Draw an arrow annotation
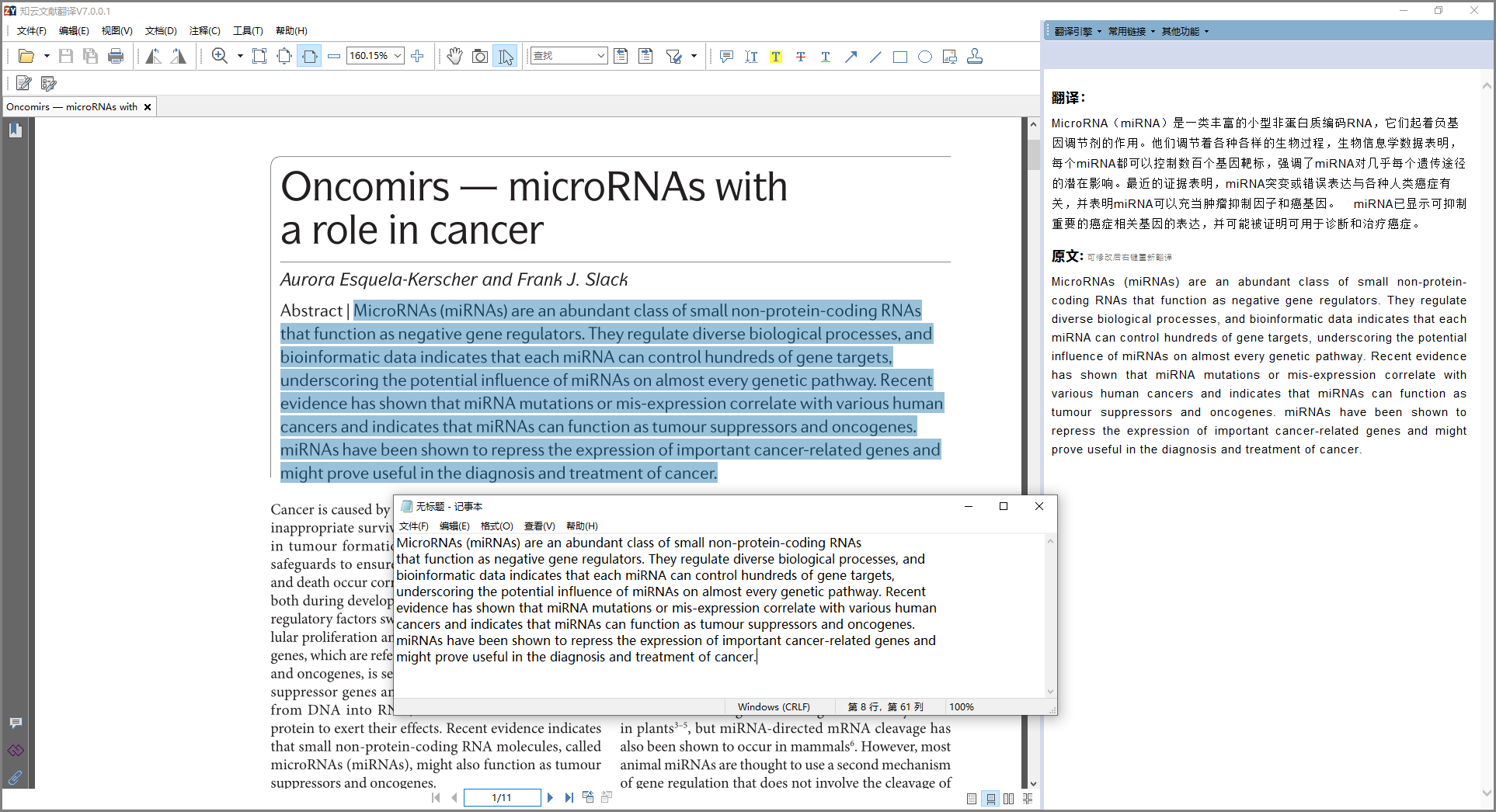The height and width of the screenshot is (812, 1496). pos(851,56)
